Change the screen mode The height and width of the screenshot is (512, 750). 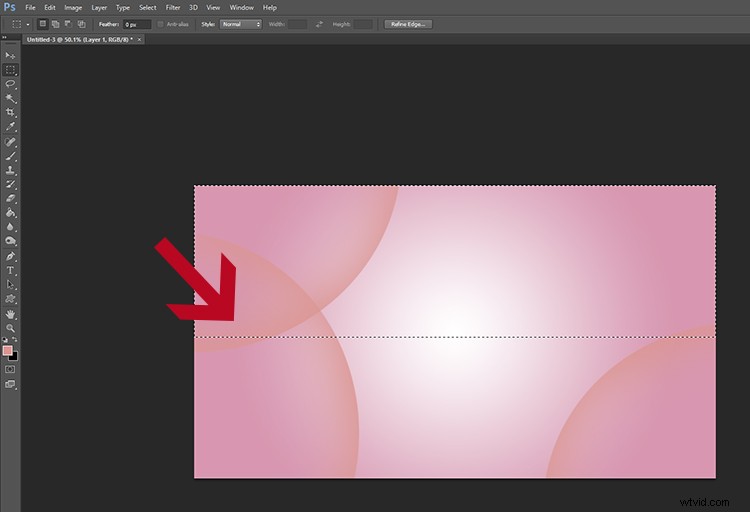pos(10,384)
